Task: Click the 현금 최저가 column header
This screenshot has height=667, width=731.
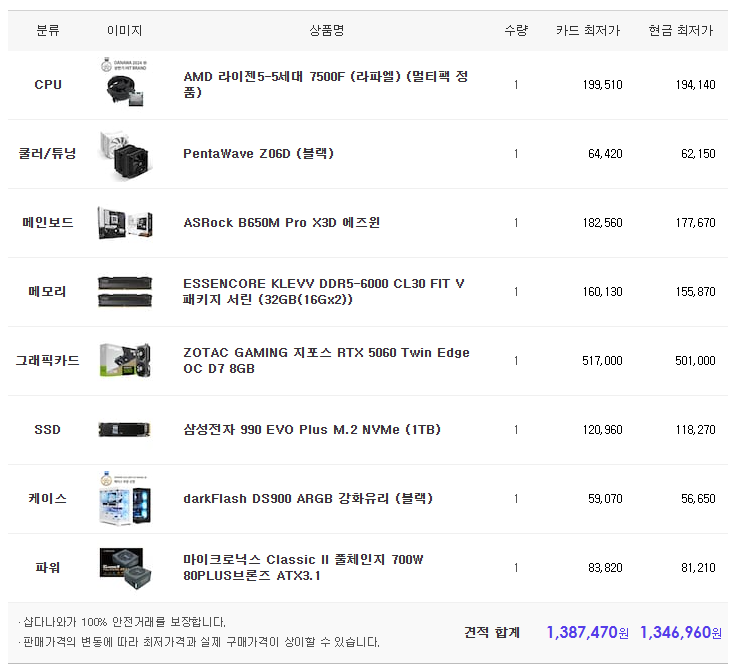Action: (x=681, y=30)
